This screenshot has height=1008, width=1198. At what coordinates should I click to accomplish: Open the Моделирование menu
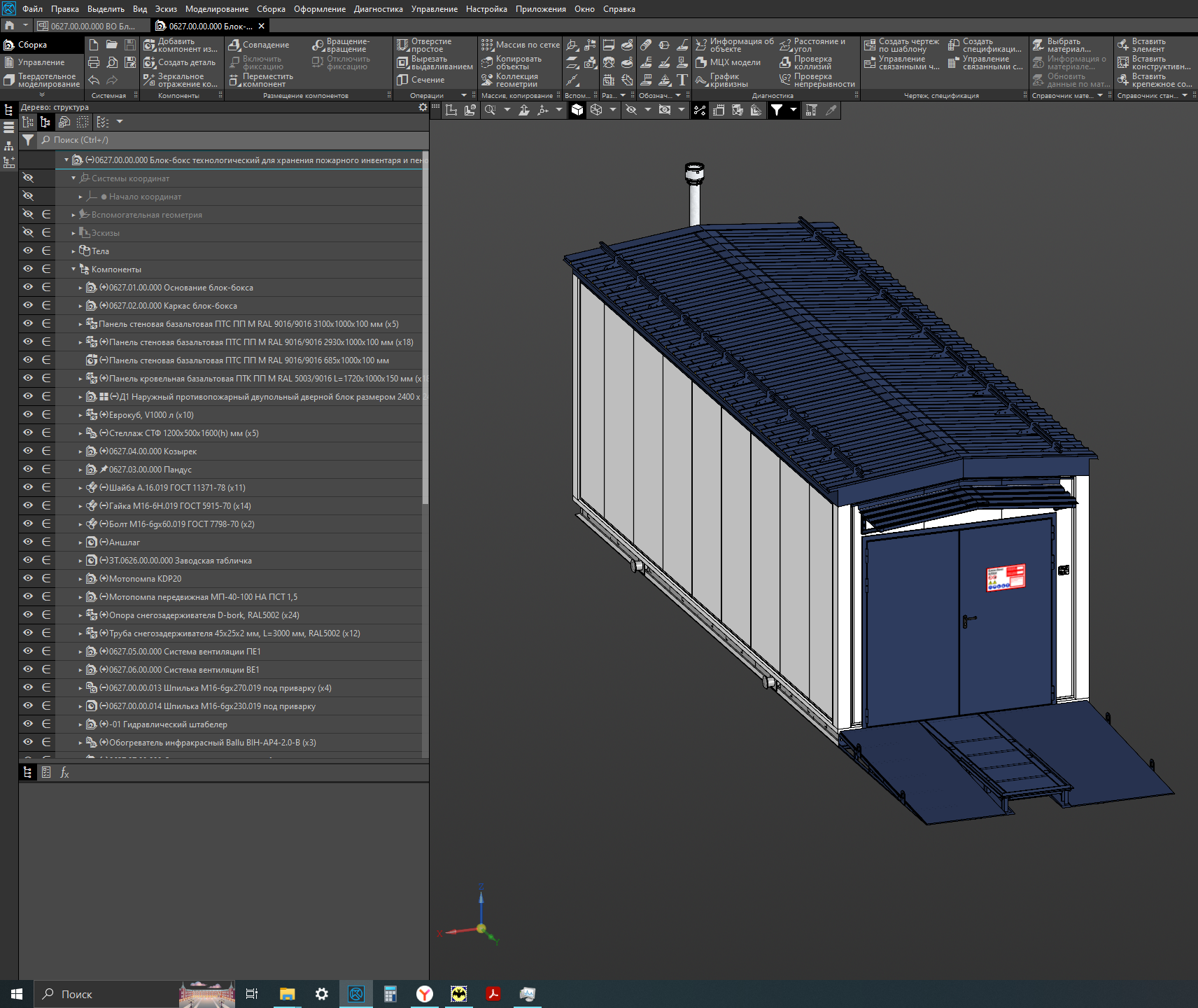[x=216, y=9]
